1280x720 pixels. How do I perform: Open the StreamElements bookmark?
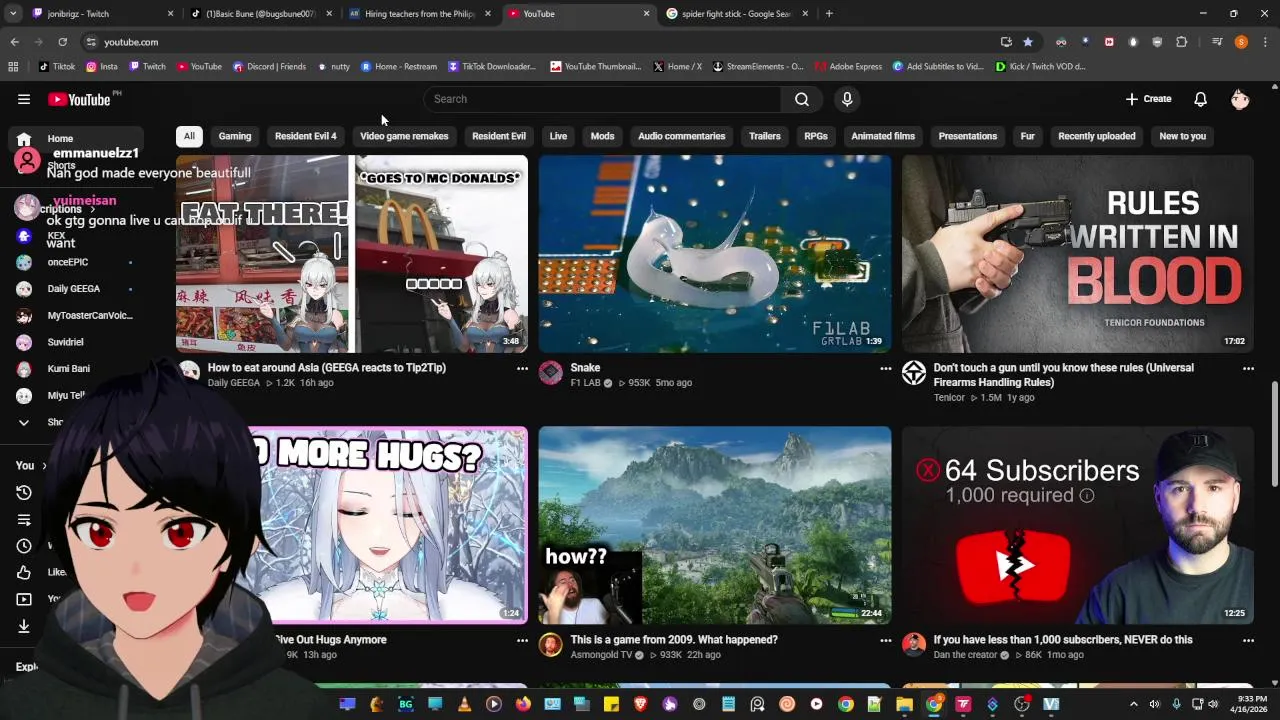pos(757,67)
